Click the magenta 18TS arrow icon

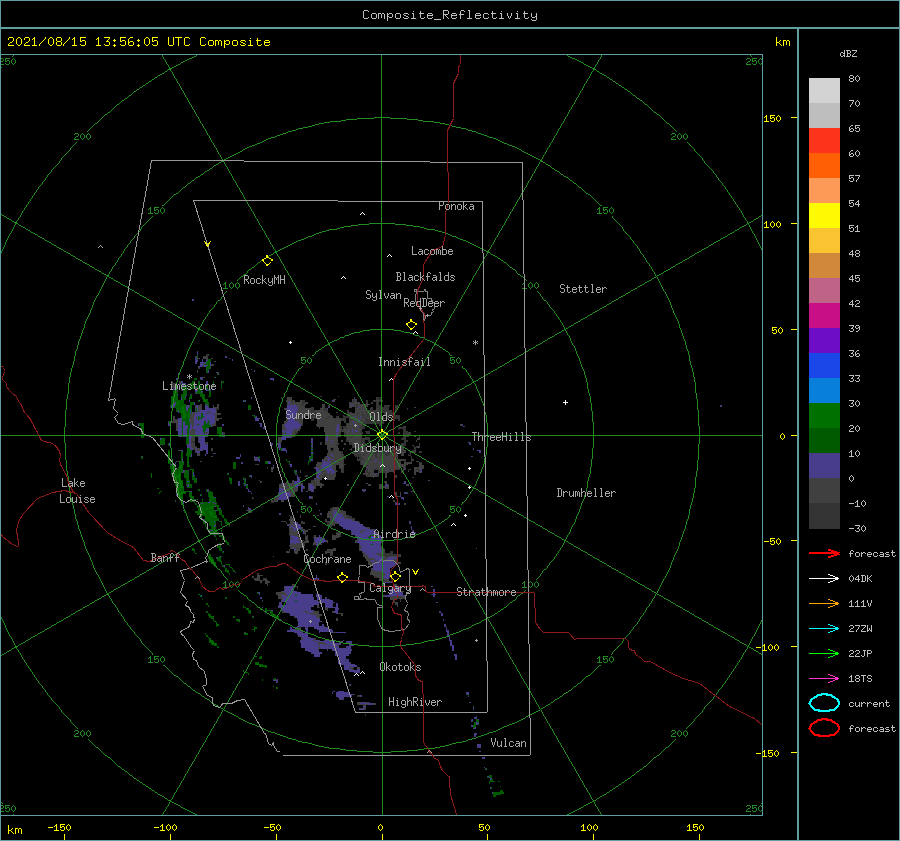point(824,679)
